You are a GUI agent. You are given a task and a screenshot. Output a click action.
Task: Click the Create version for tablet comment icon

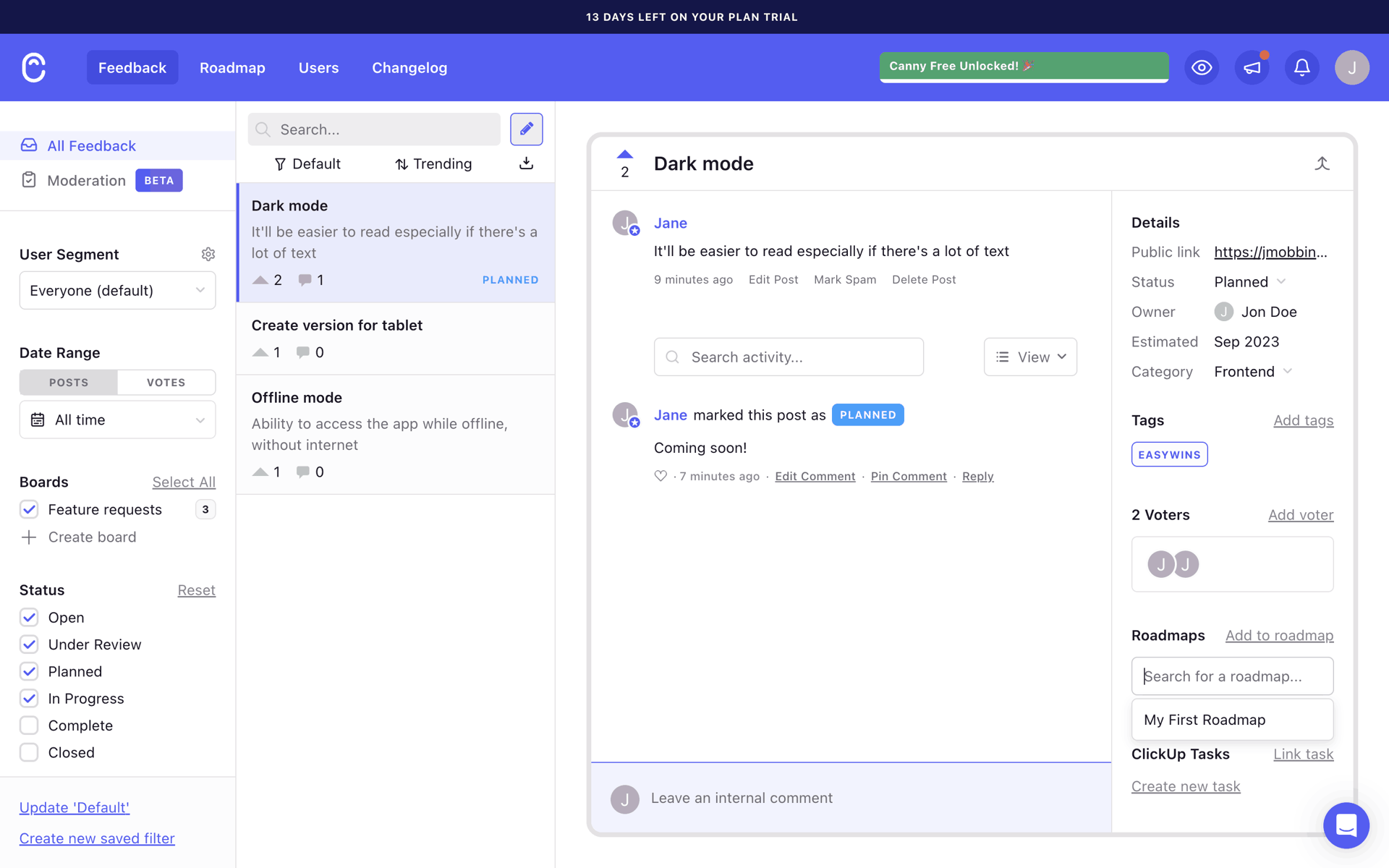303,352
